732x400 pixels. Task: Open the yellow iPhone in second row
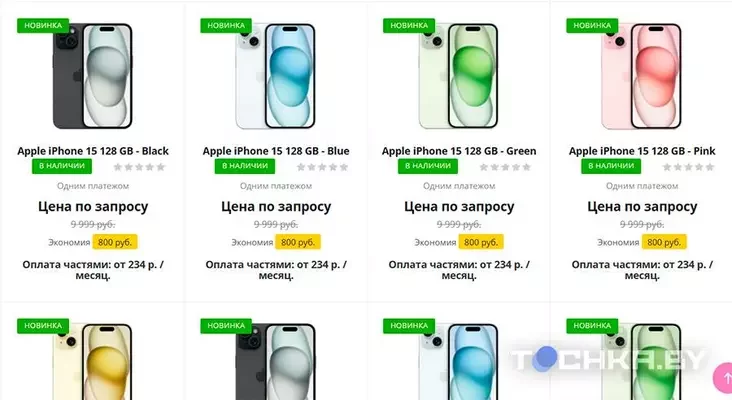pos(92,362)
